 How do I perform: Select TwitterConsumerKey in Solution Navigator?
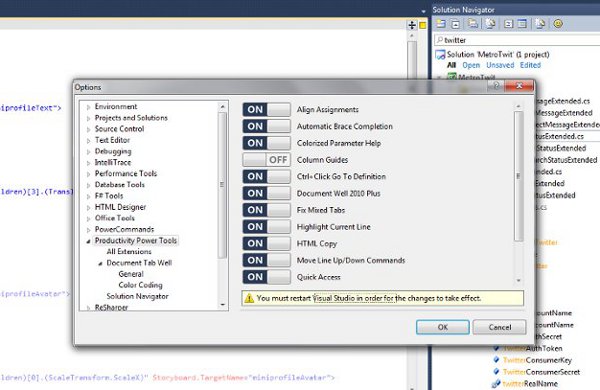[537, 360]
